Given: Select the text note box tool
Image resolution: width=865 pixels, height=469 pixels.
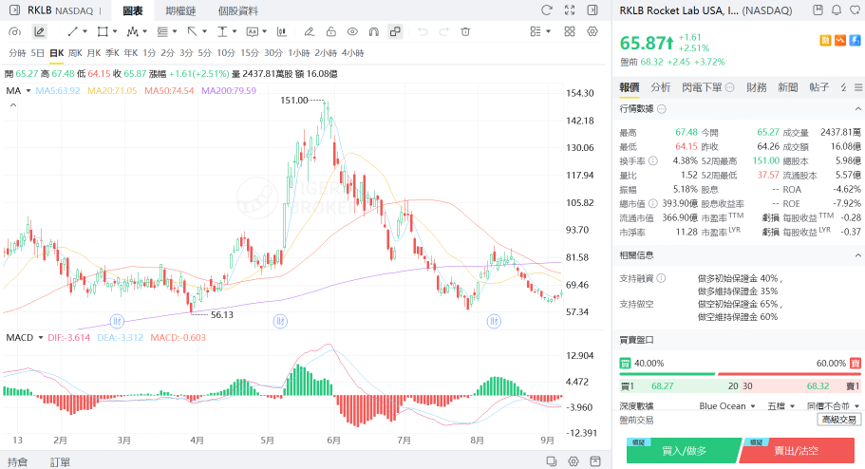Looking at the screenshot, I should (x=252, y=31).
